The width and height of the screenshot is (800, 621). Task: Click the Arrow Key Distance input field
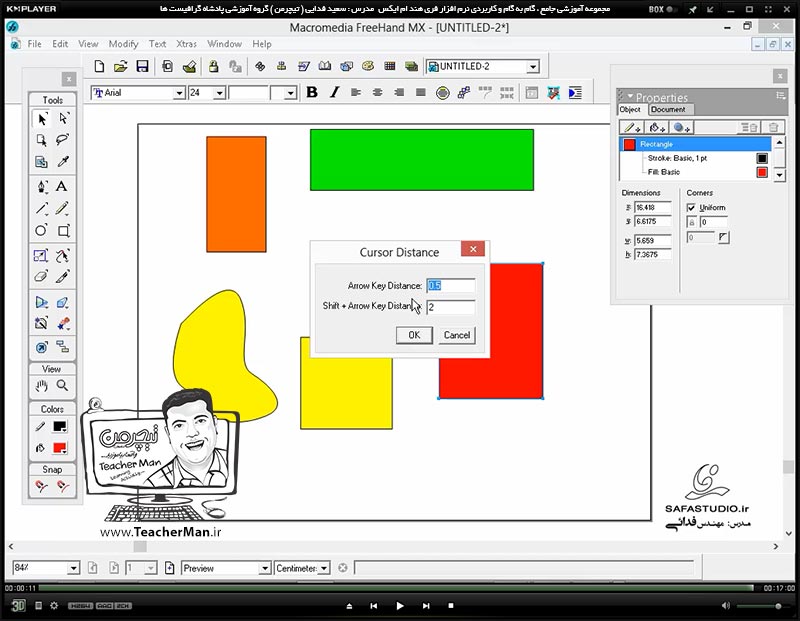pos(451,286)
